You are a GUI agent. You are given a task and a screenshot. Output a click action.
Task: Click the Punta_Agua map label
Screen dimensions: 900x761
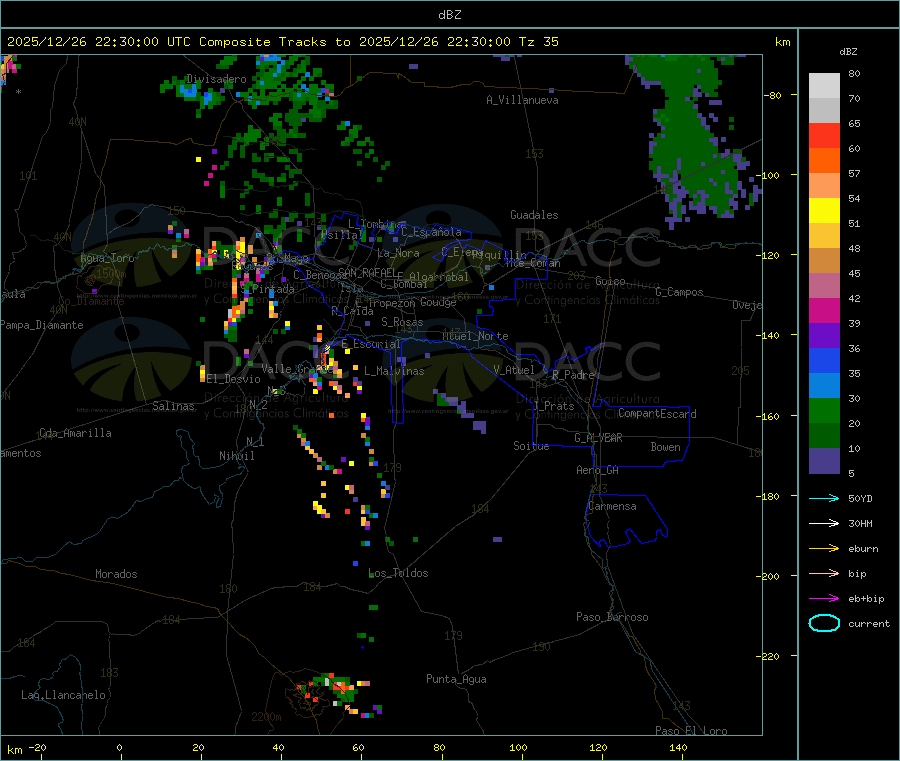[x=456, y=679]
